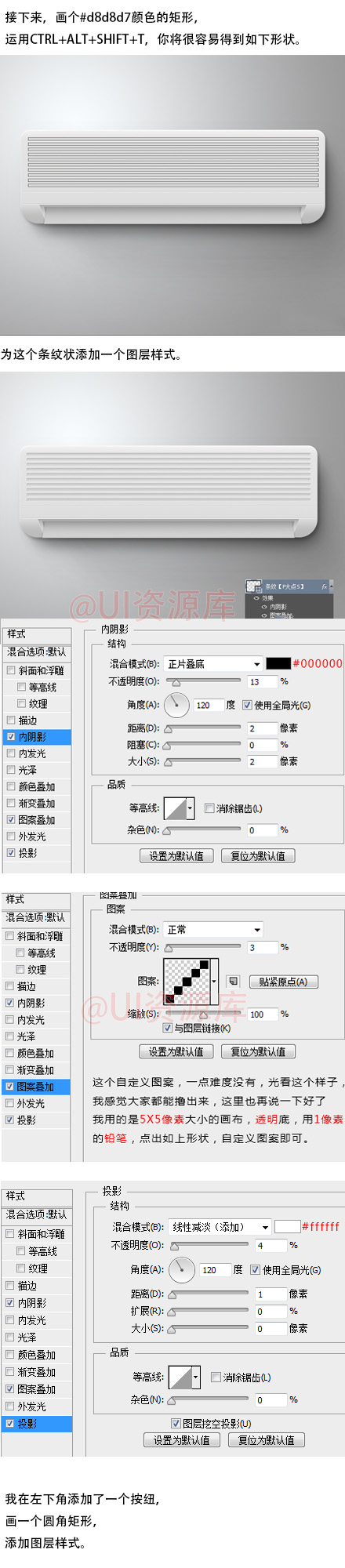Click the diagonal pattern swatch preview
Screen dimensions: 345x1568
[x=186, y=981]
